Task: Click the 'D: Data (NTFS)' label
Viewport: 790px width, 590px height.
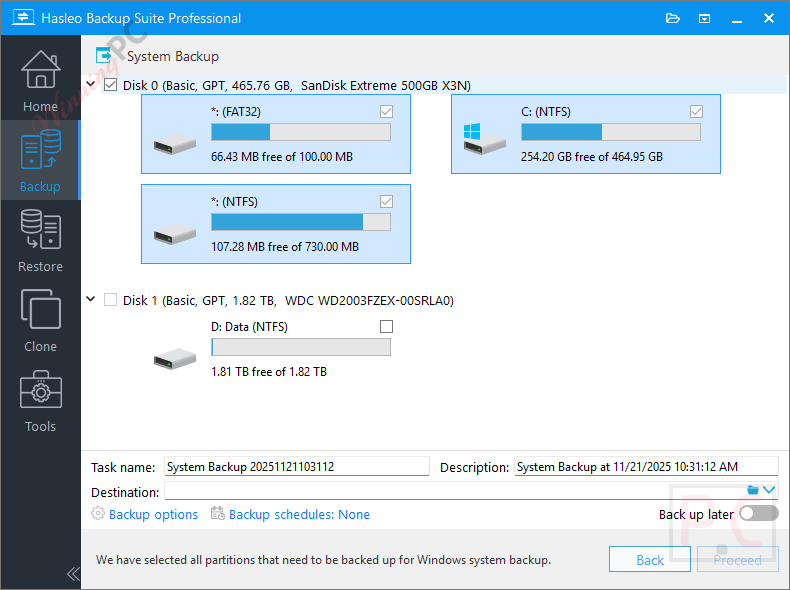Action: click(249, 327)
